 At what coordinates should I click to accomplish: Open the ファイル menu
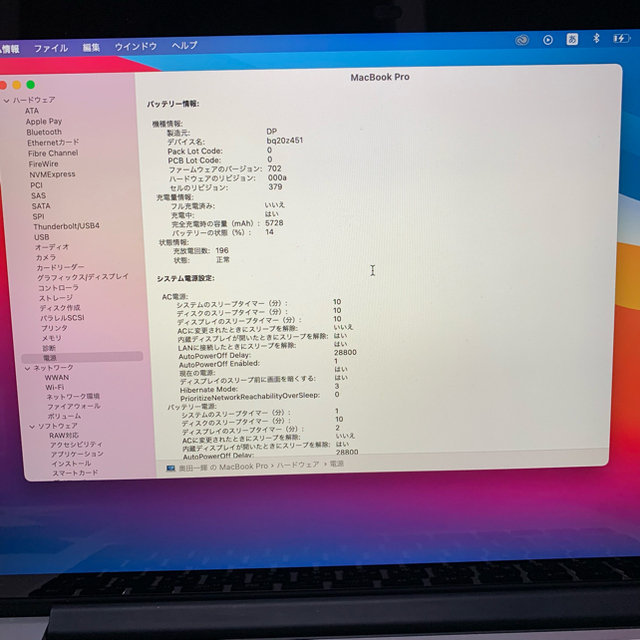pos(51,49)
